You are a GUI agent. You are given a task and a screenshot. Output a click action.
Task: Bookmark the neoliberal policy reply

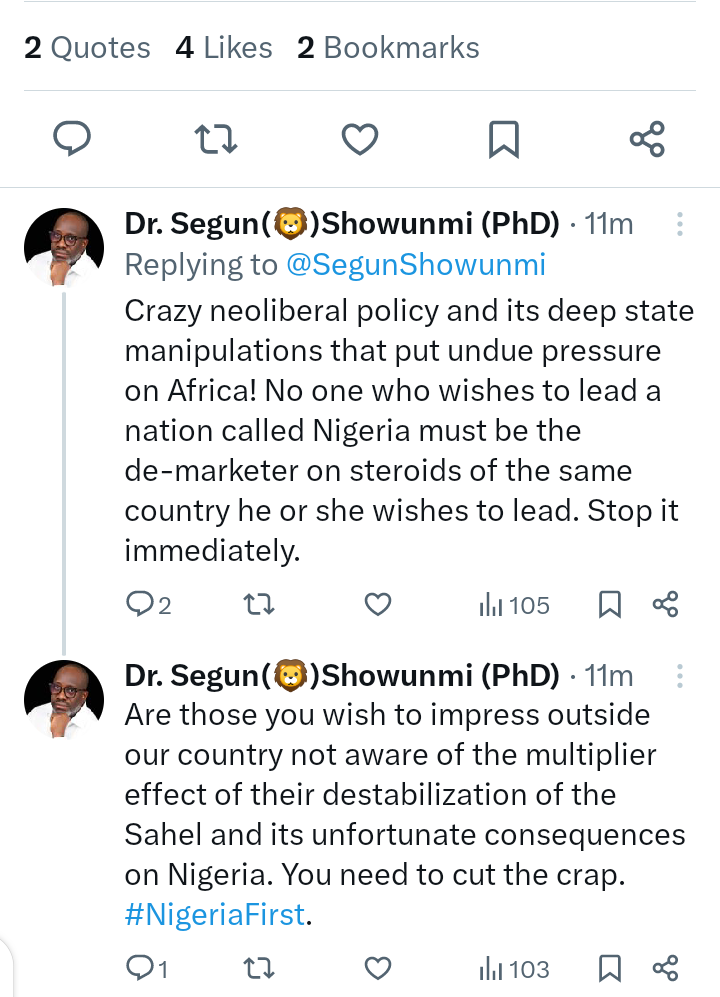(610, 605)
